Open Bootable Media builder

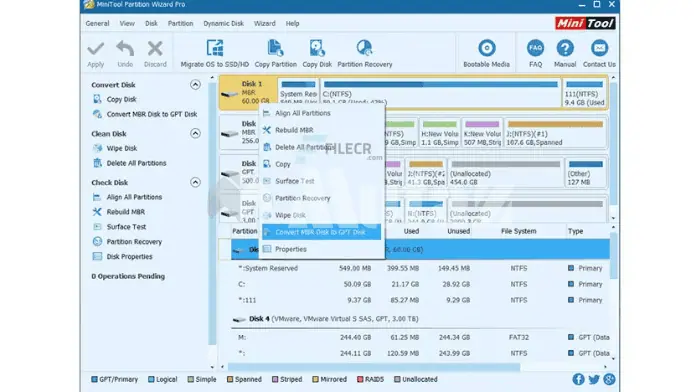486,53
